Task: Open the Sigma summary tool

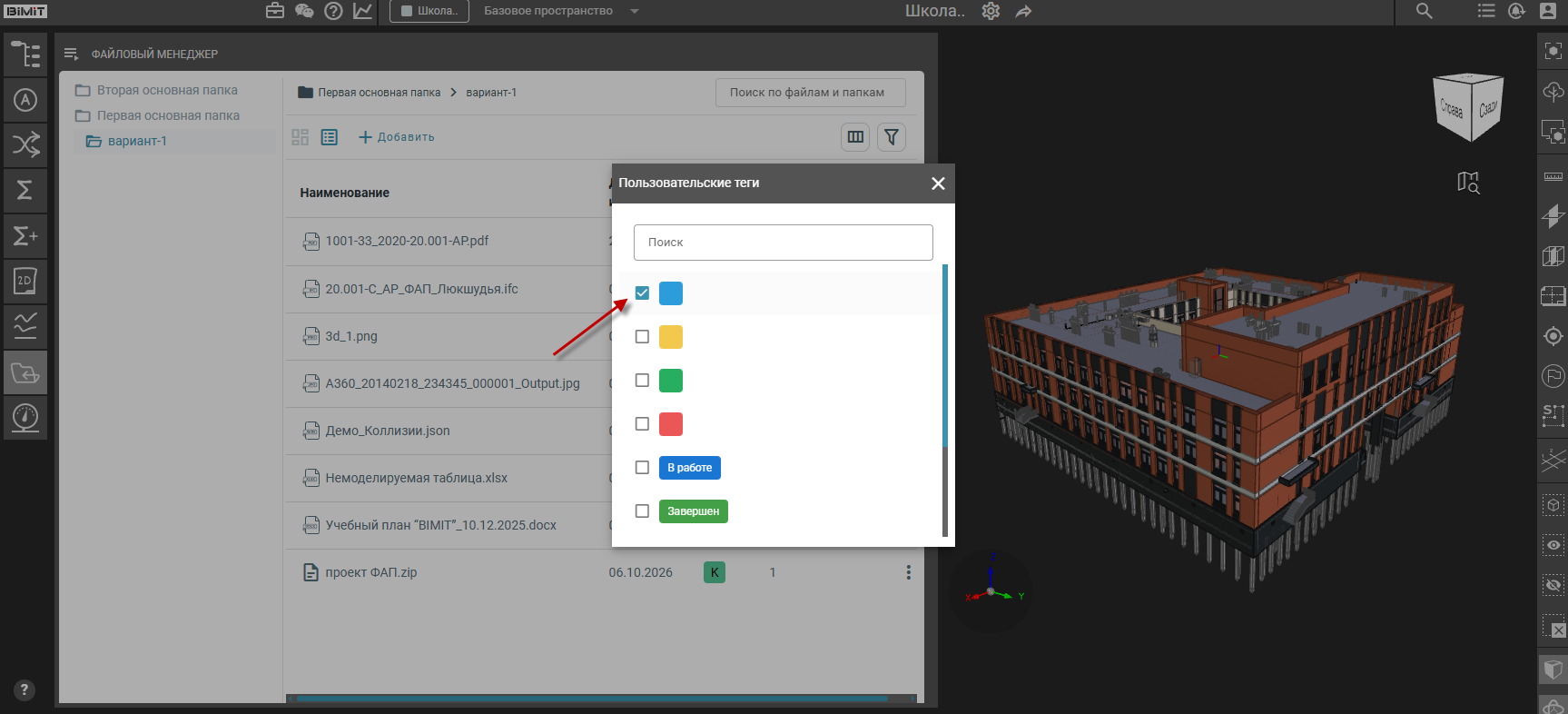Action: pos(25,190)
